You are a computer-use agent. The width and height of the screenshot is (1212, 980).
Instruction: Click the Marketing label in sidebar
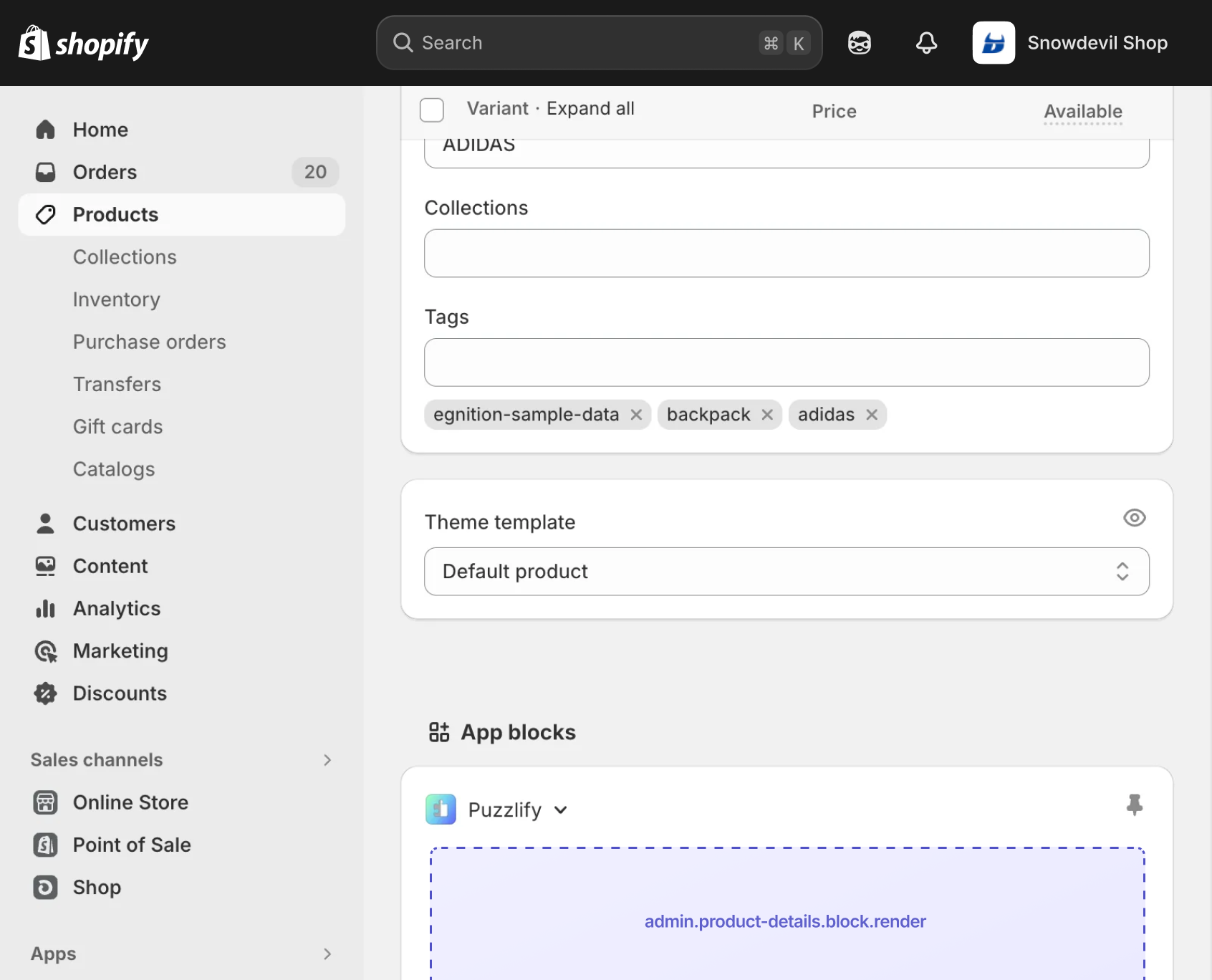[x=120, y=651]
